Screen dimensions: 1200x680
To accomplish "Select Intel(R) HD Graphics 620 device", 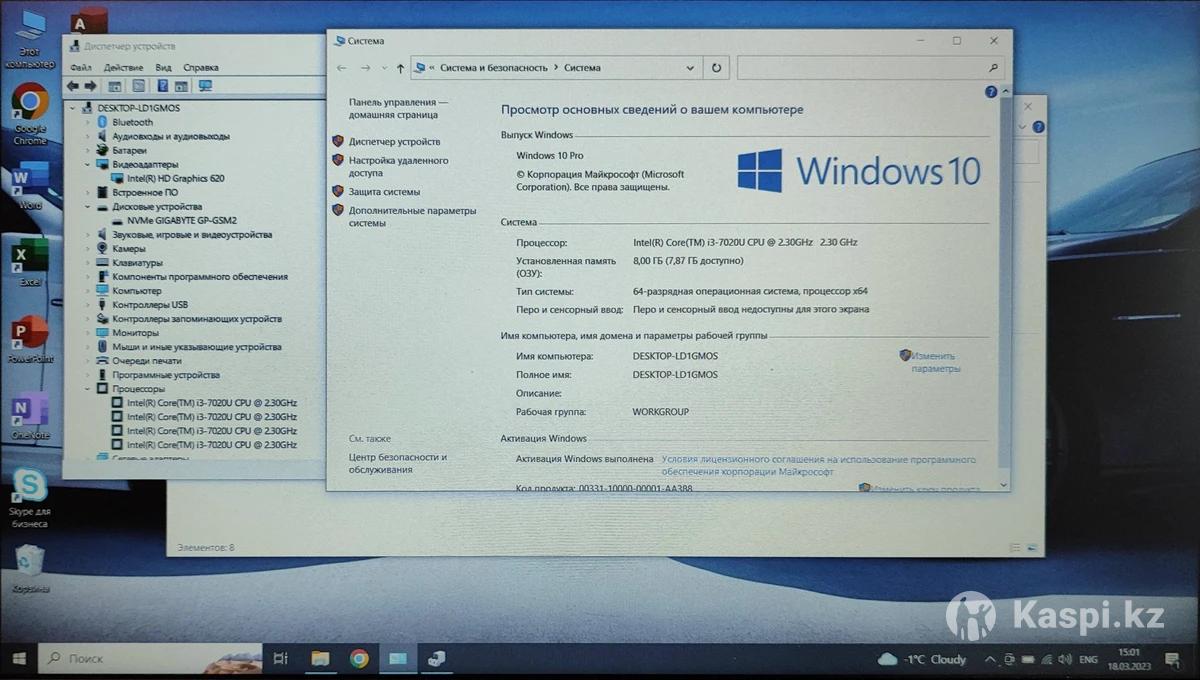I will point(176,178).
